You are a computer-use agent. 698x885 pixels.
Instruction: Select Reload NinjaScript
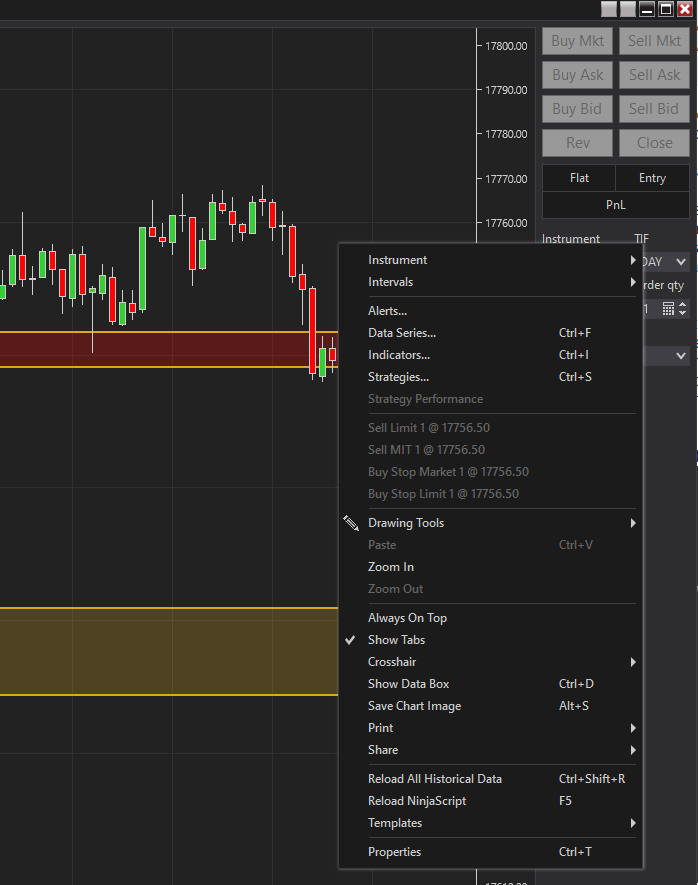point(490,801)
